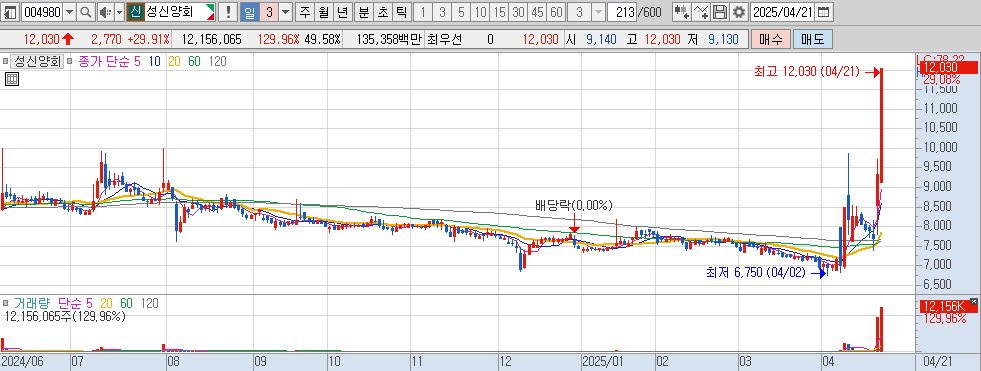Choose the 10 interval preset
This screenshot has width=981, height=371.
480,12
